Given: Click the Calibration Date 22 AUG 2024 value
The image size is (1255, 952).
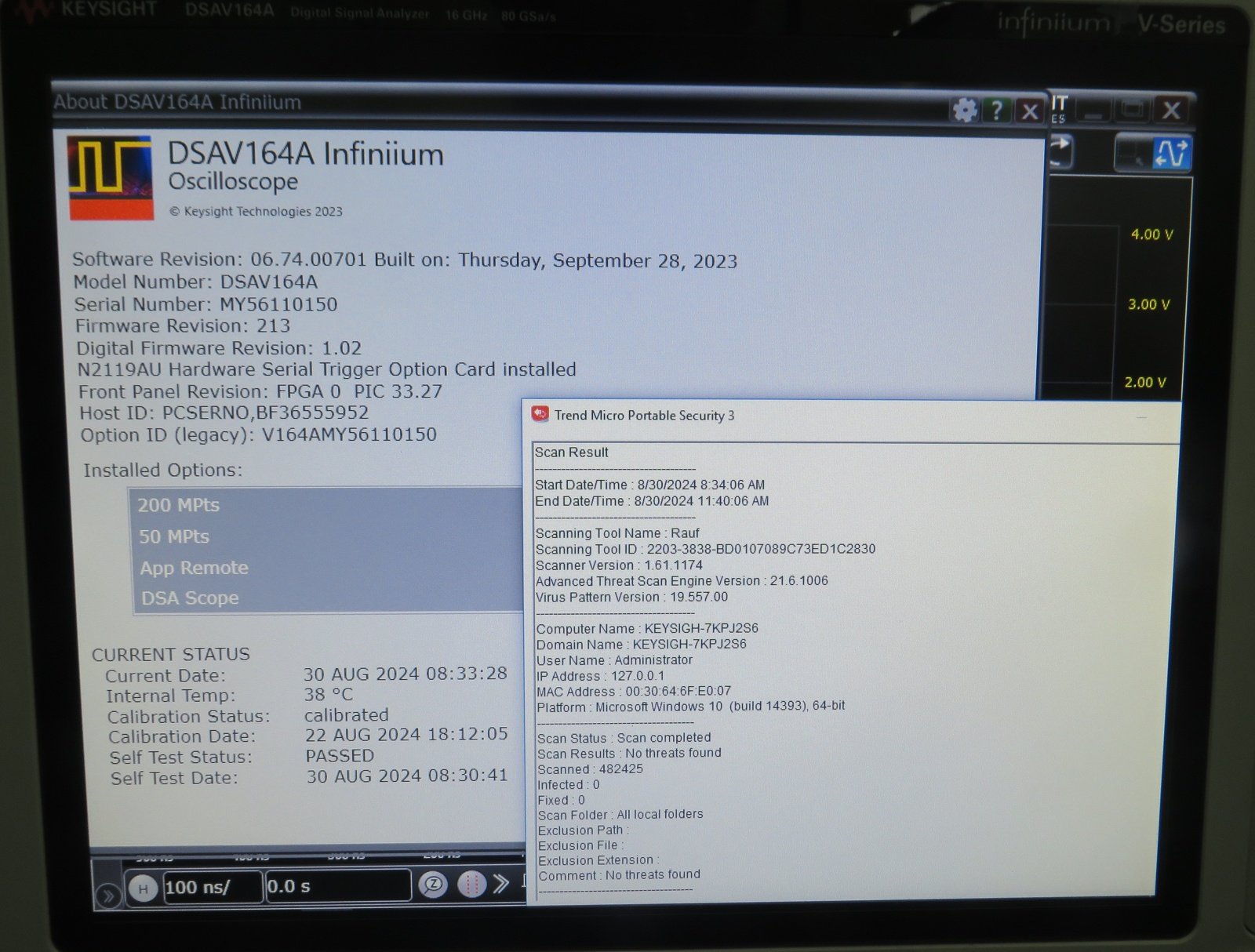Looking at the screenshot, I should pos(406,735).
